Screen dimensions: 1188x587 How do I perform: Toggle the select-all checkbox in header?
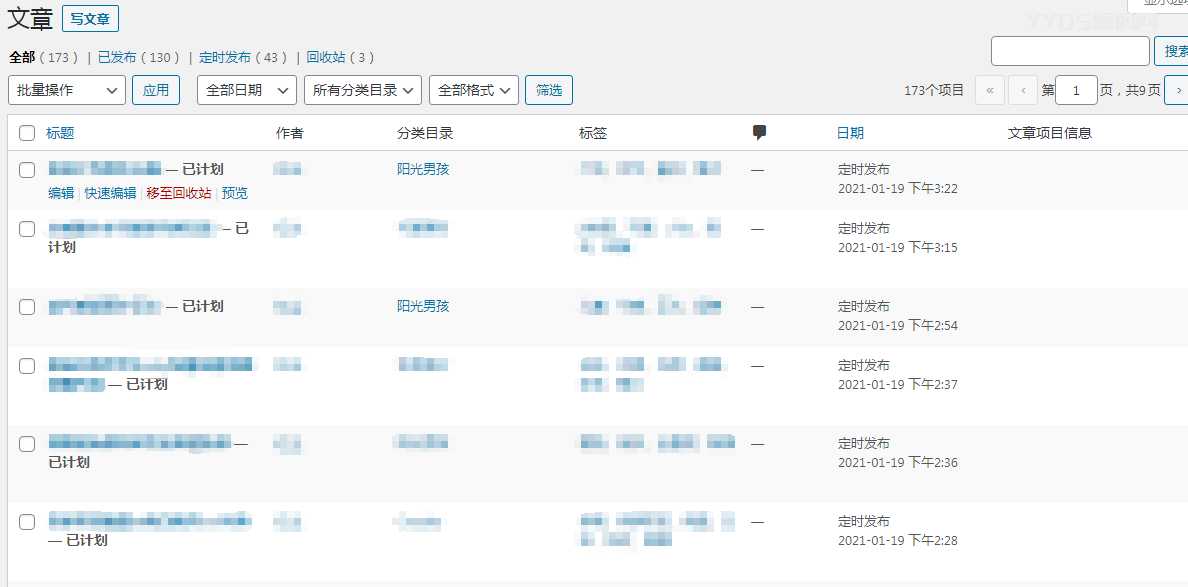(27, 133)
